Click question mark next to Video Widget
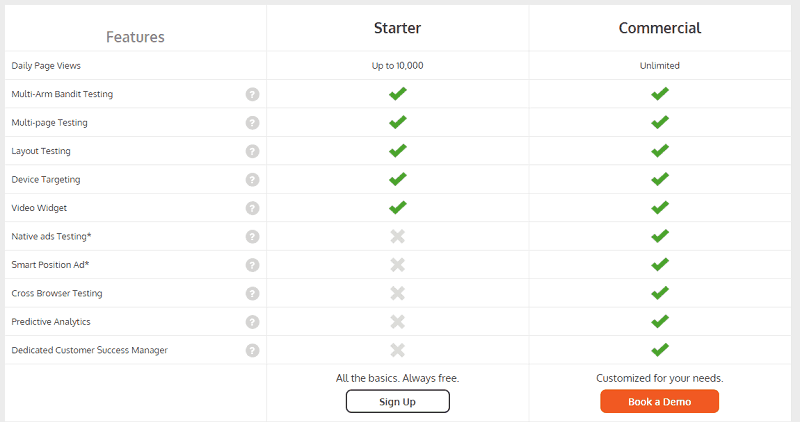The image size is (800, 422). click(x=252, y=208)
